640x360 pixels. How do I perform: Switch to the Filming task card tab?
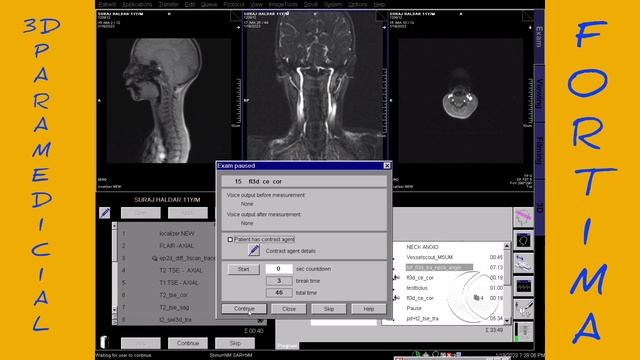pyautogui.click(x=539, y=151)
